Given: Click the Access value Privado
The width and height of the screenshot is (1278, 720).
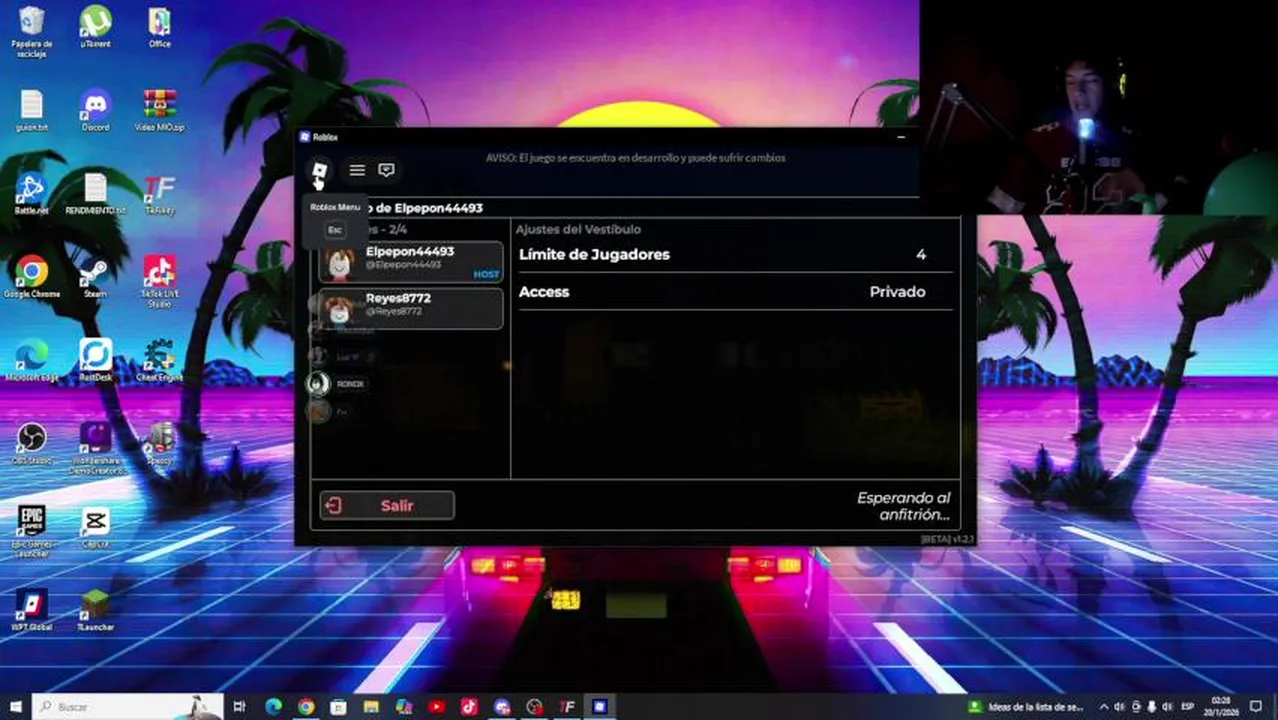Looking at the screenshot, I should [897, 292].
